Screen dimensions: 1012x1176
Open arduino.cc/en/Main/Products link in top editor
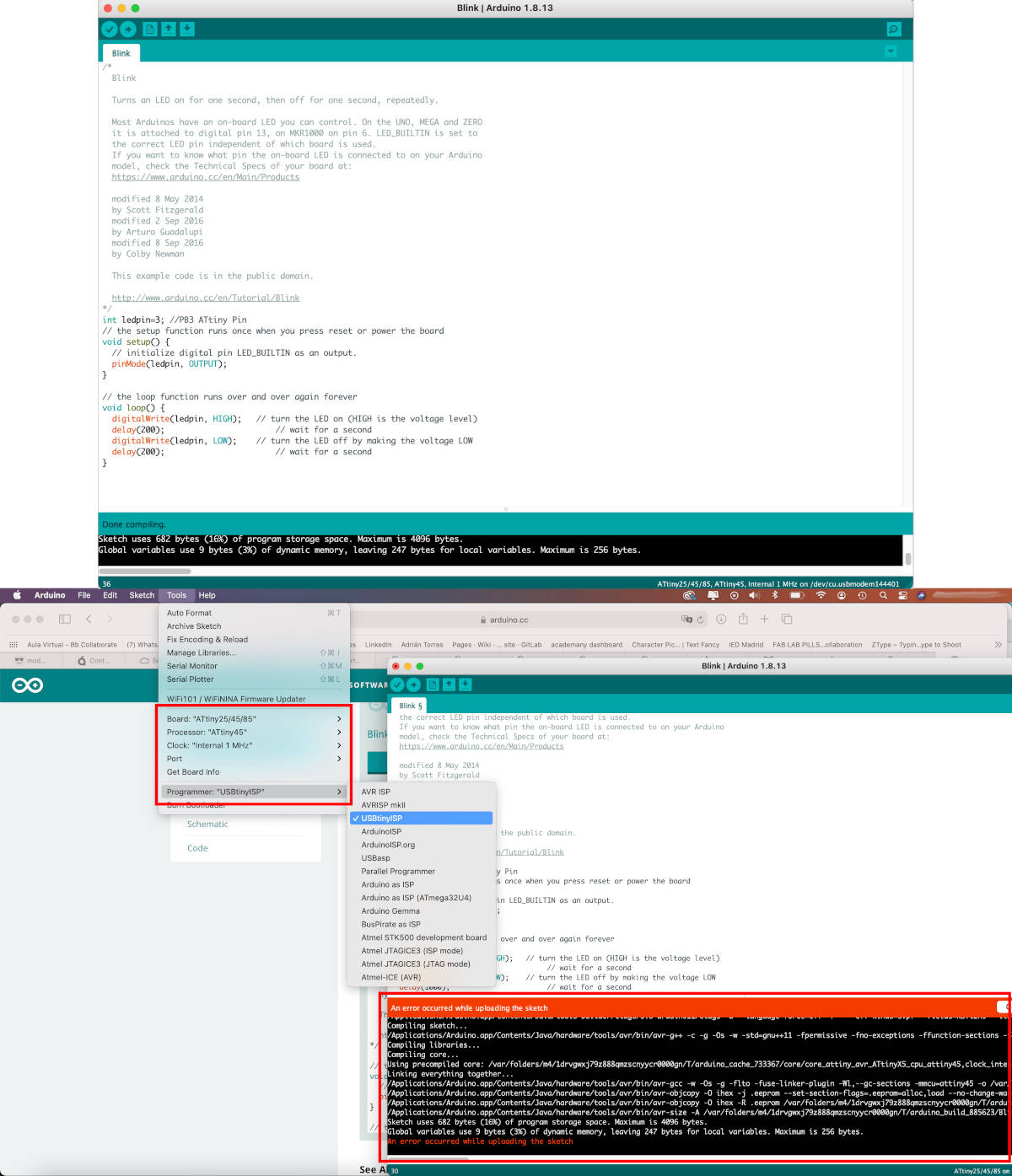206,177
